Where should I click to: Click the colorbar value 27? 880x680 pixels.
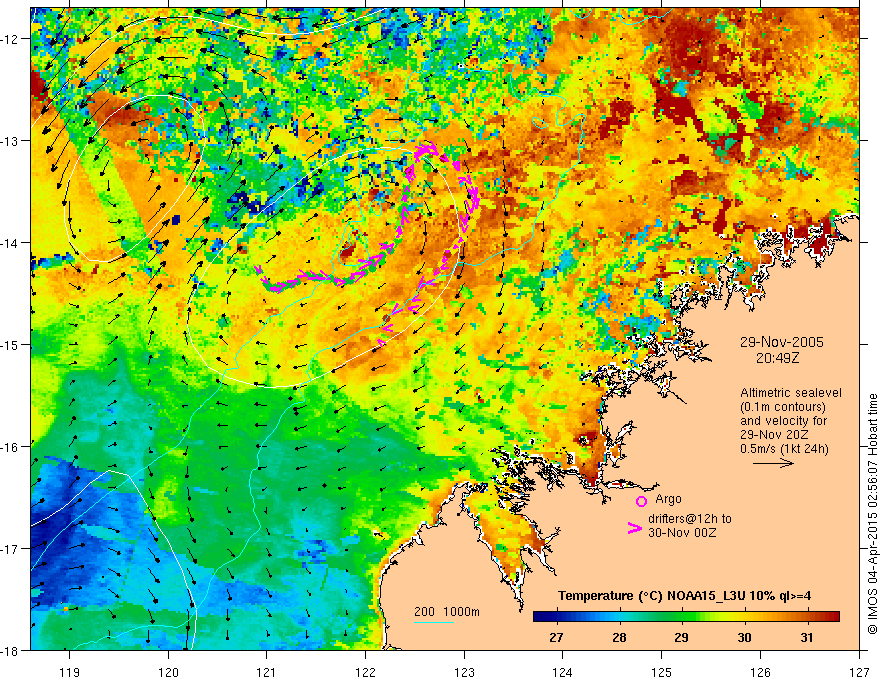556,638
